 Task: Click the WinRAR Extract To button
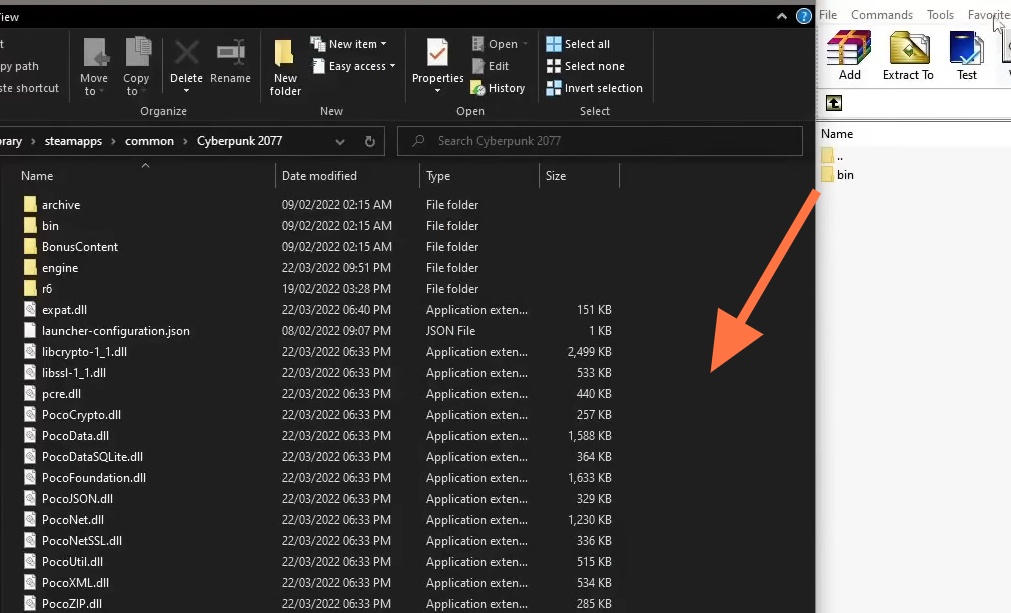coord(908,56)
